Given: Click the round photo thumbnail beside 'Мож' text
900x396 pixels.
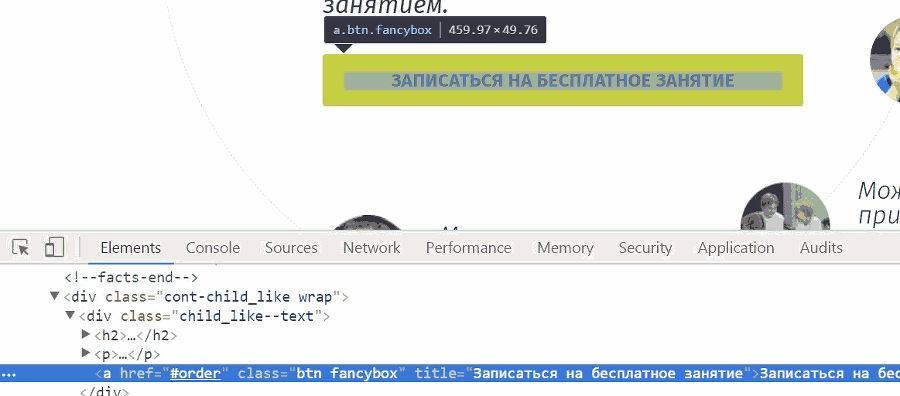Looking at the screenshot, I should [x=785, y=208].
